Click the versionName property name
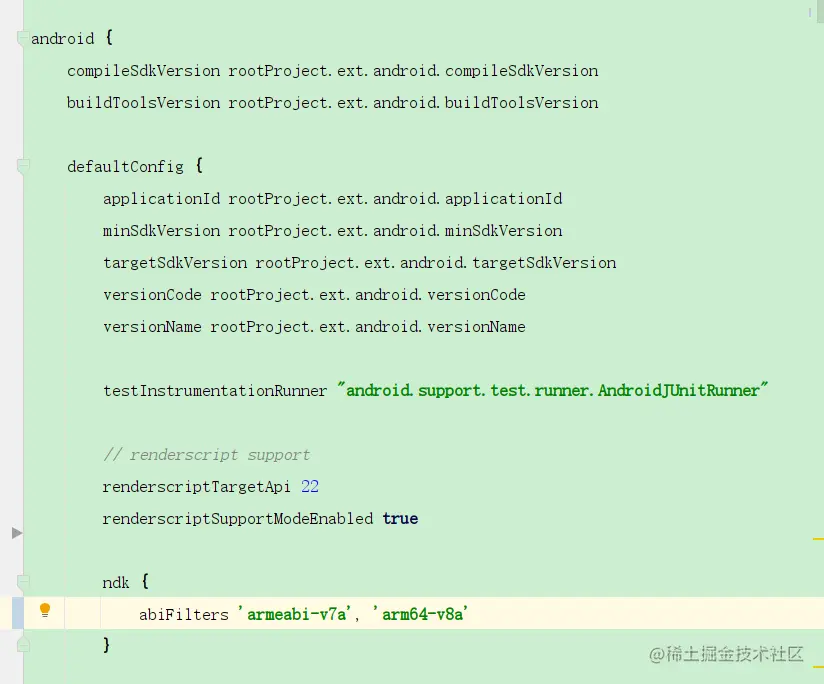 click(152, 327)
